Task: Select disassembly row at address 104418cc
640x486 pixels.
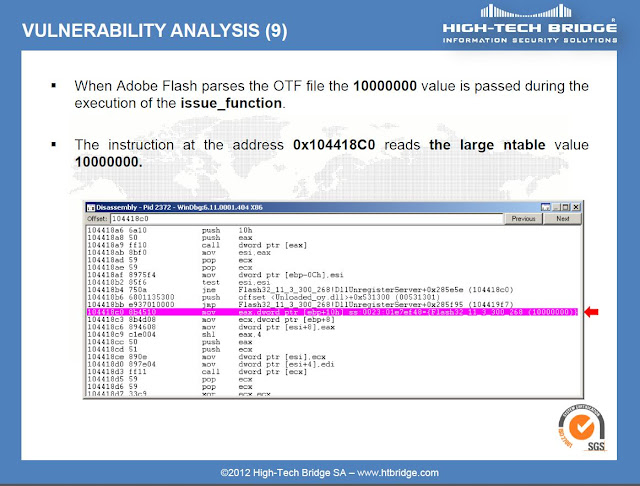Action: [332, 342]
